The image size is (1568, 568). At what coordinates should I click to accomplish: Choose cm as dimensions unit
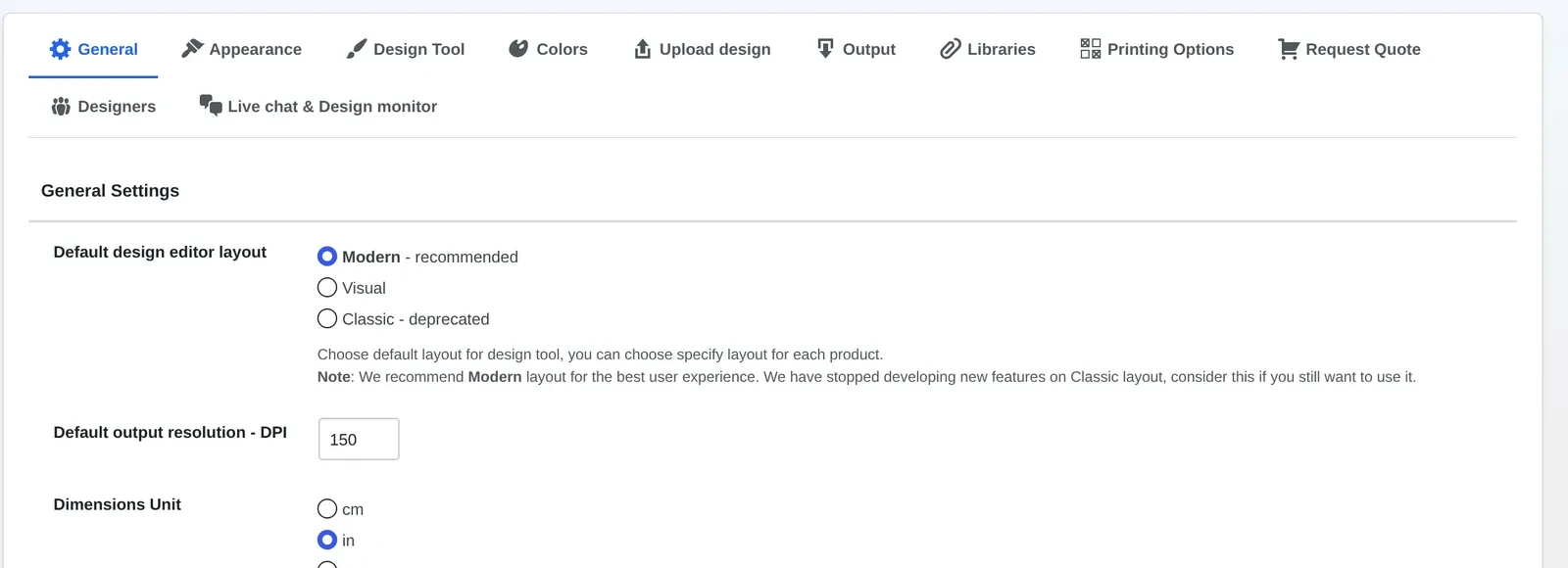click(327, 509)
